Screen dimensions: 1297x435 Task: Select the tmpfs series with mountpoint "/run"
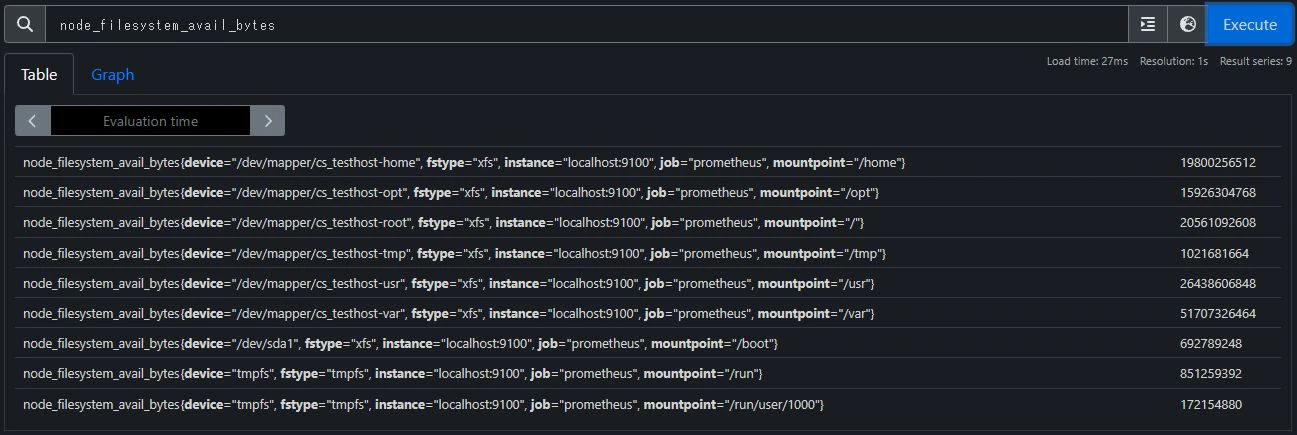(x=647, y=373)
